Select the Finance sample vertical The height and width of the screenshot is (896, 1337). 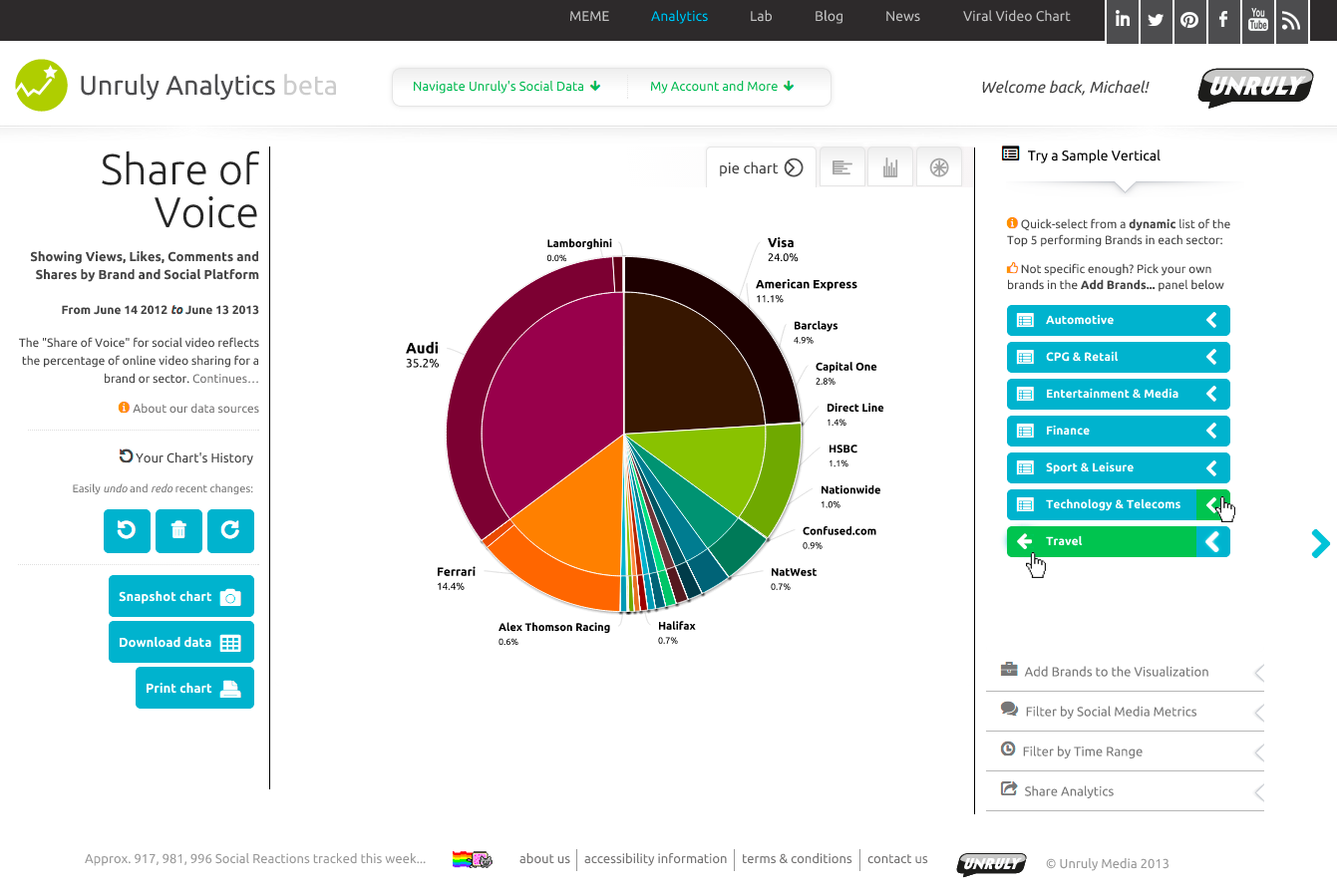[1119, 431]
